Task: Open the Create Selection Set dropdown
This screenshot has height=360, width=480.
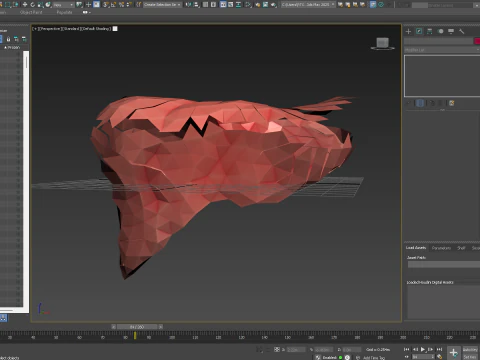Action: 162,5
